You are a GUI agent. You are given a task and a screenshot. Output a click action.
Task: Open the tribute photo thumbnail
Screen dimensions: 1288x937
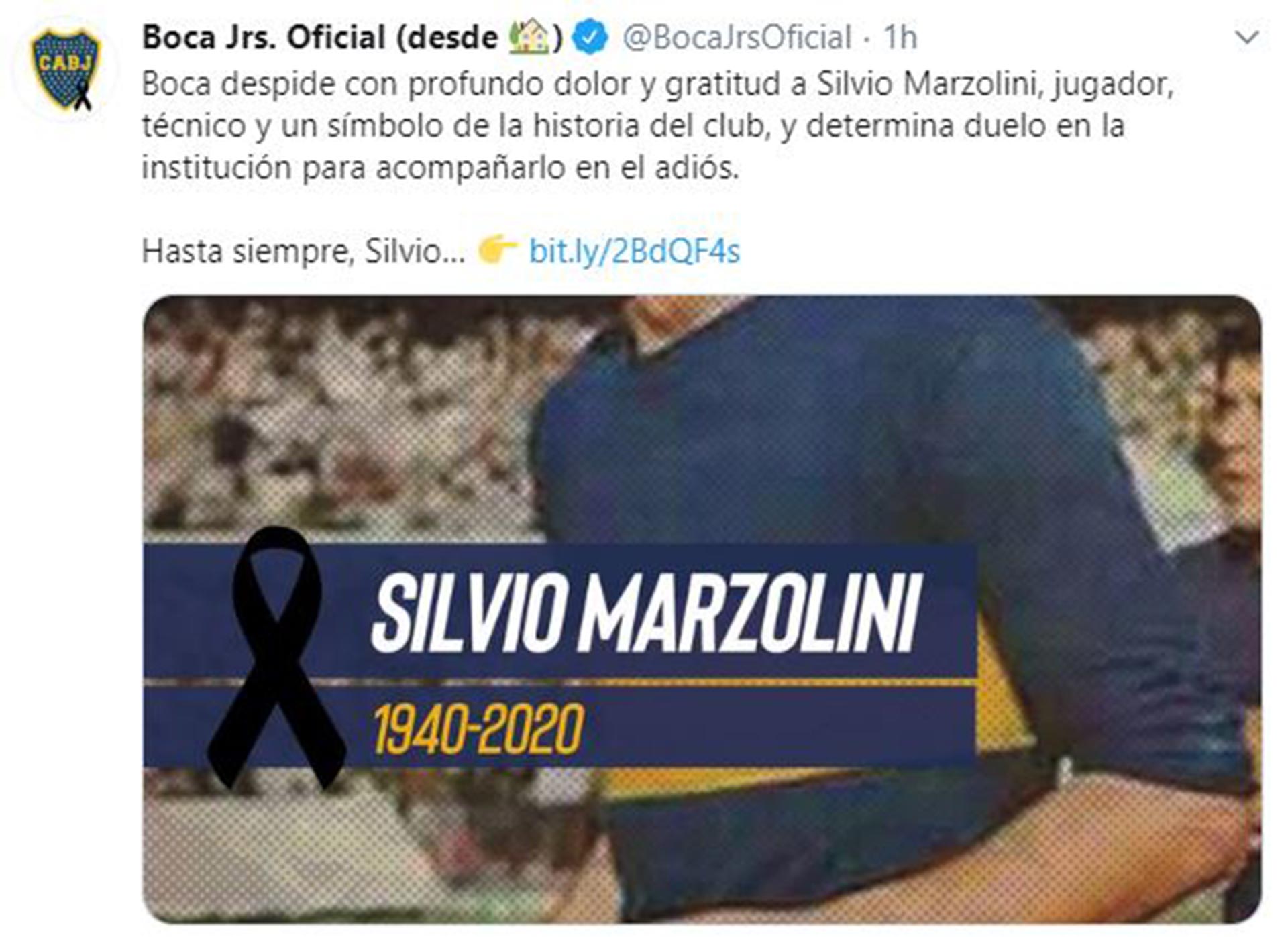(x=702, y=609)
